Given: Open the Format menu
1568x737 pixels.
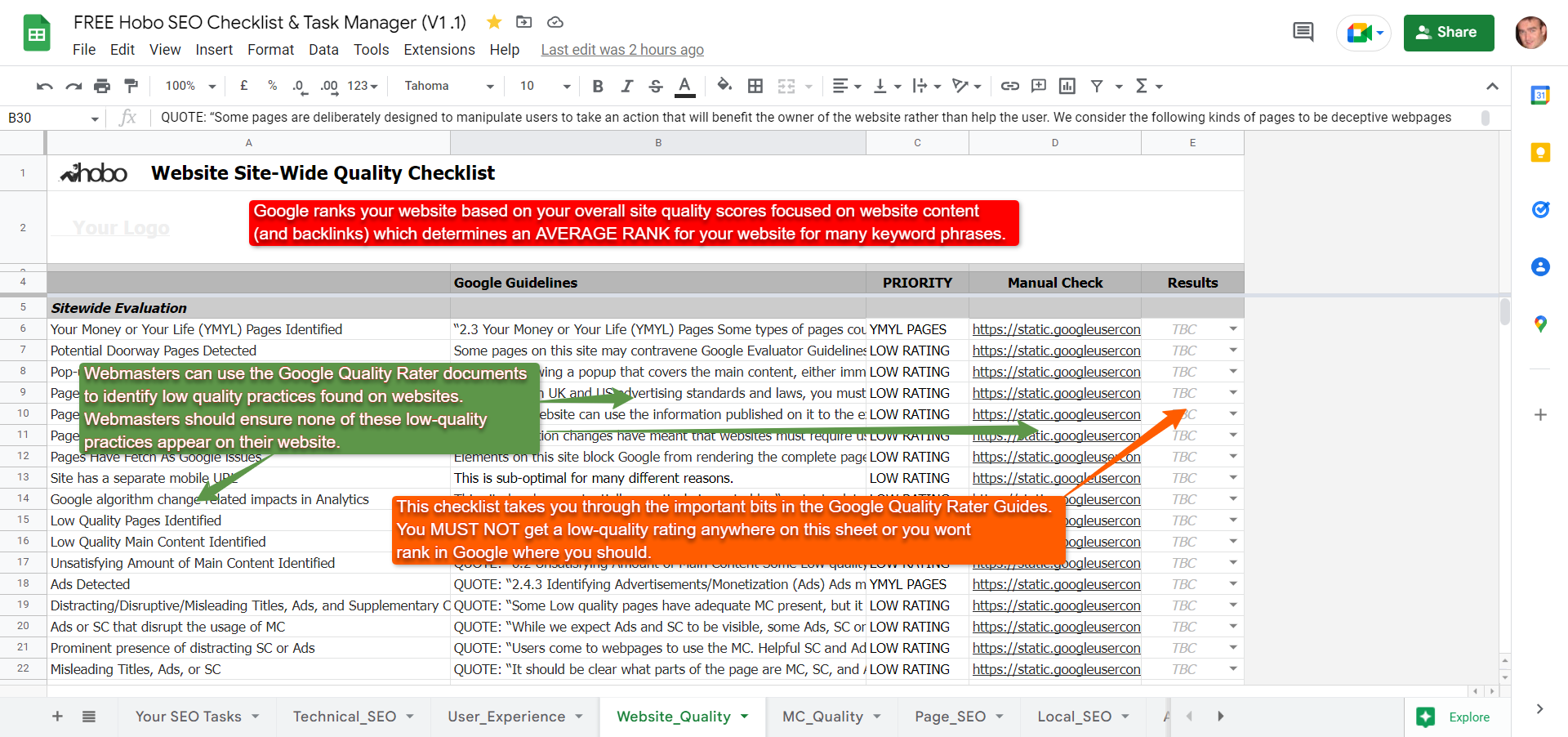Looking at the screenshot, I should point(270,50).
